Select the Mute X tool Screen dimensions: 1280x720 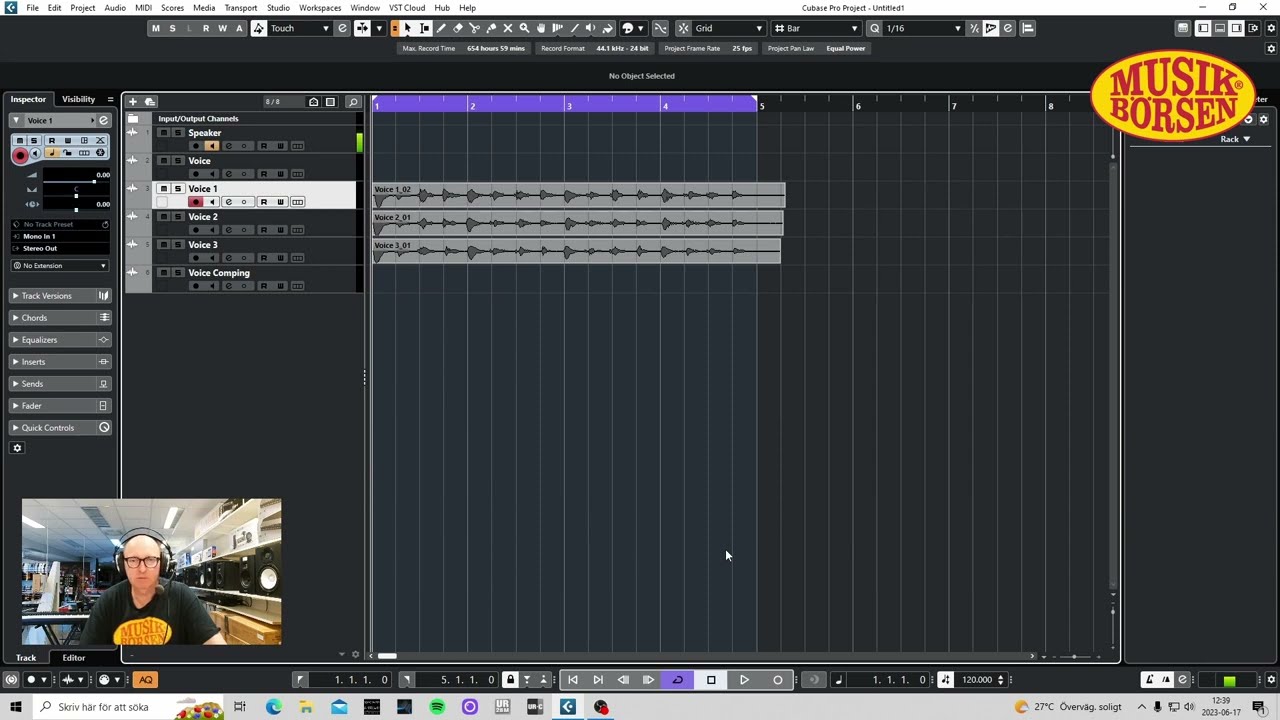coord(507,28)
